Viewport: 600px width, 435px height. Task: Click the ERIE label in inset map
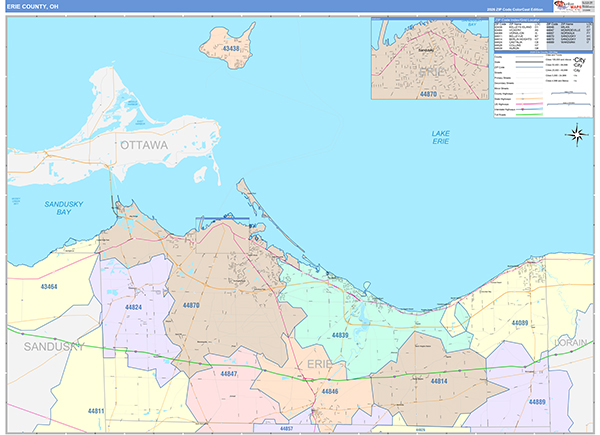coord(432,72)
